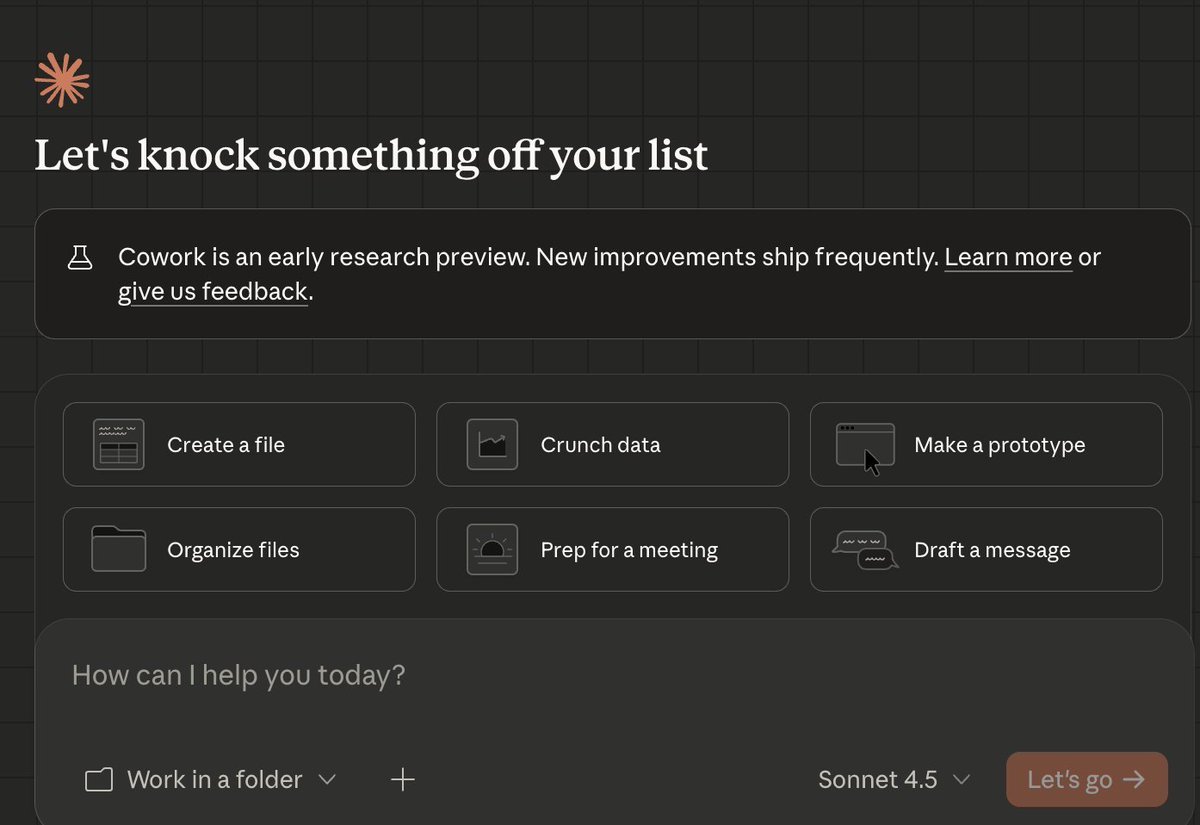This screenshot has width=1200, height=825.
Task: Click the Crunch data chart icon
Action: pyautogui.click(x=492, y=445)
